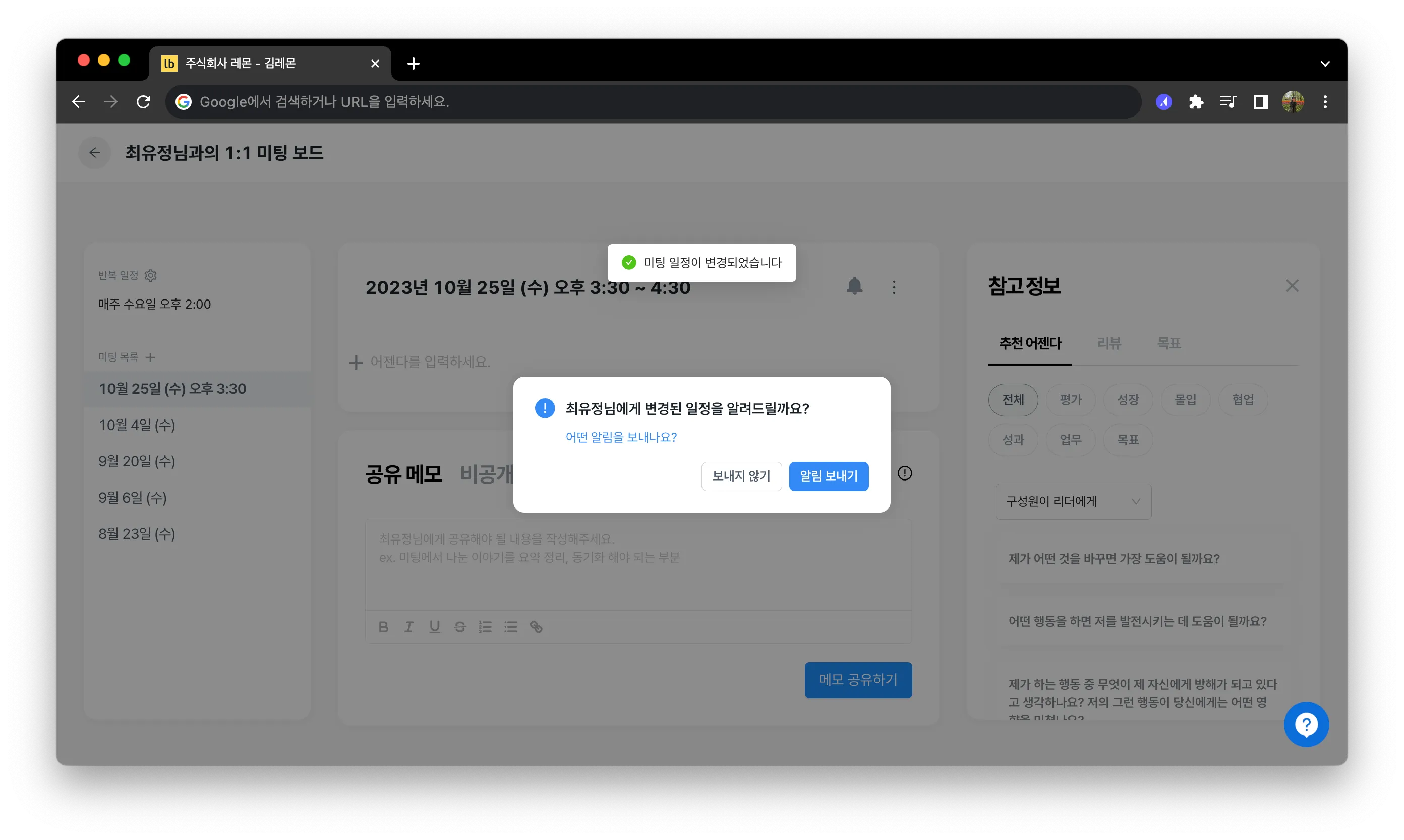Select the 업무 filter chip
The height and width of the screenshot is (840, 1404).
(x=1070, y=440)
